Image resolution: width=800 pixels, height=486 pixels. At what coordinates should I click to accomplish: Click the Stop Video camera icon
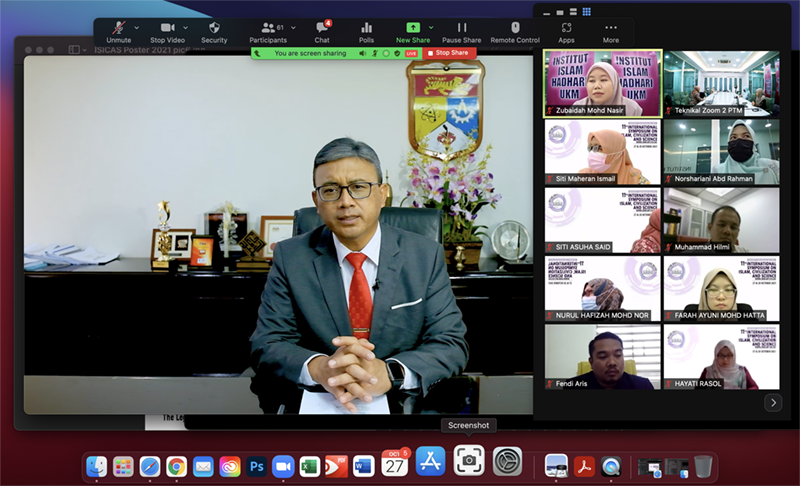(167, 28)
